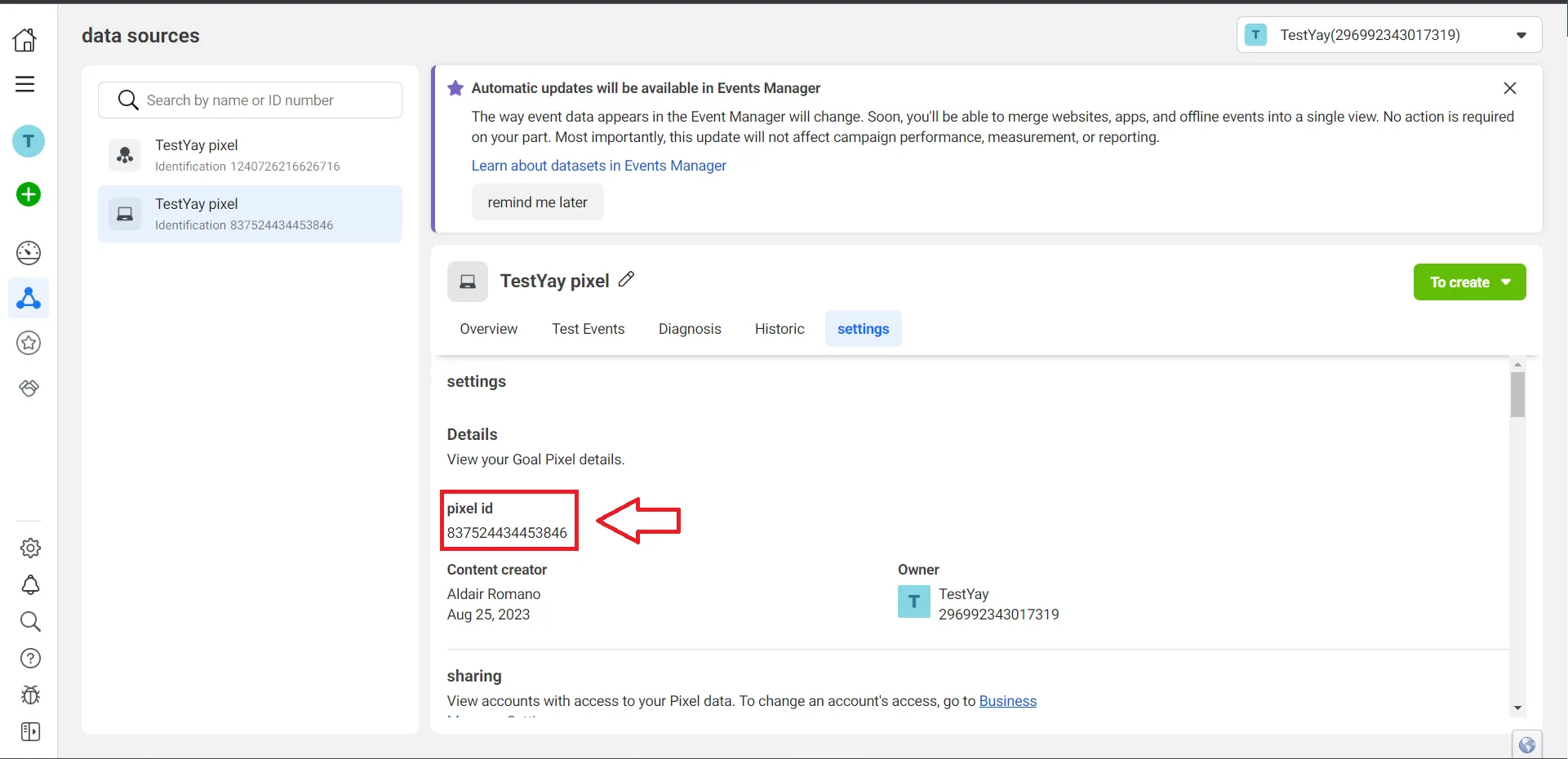
Task: Open the hamburger menu in sidebar
Action: [x=25, y=84]
